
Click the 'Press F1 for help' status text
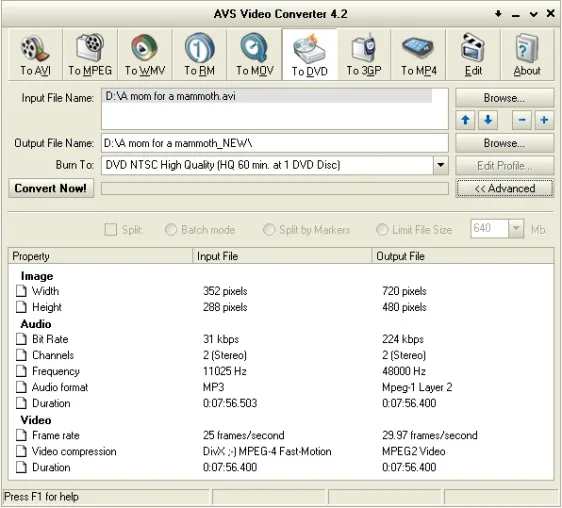tap(41, 497)
